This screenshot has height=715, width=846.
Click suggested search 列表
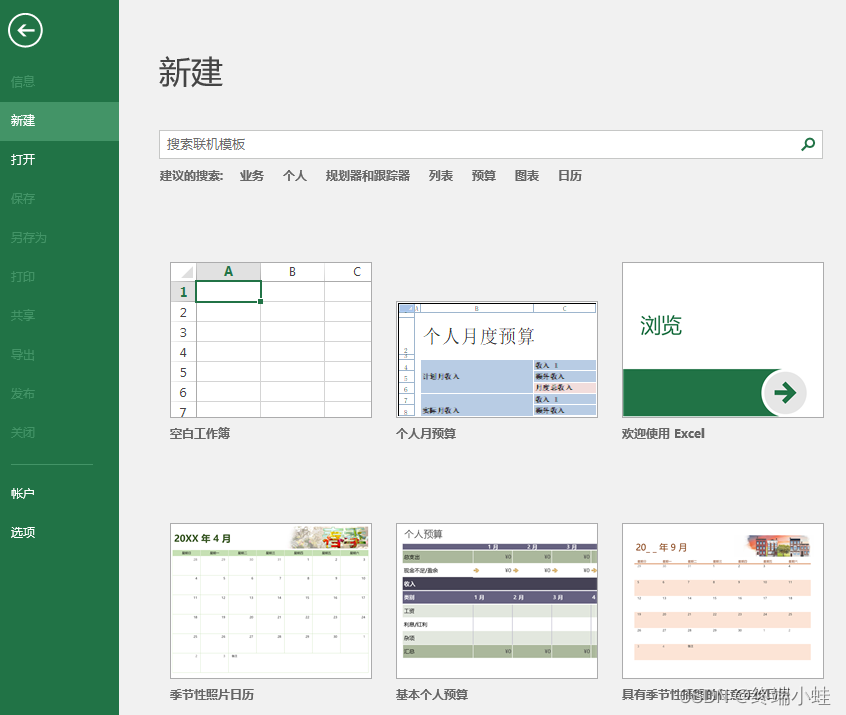(x=441, y=176)
